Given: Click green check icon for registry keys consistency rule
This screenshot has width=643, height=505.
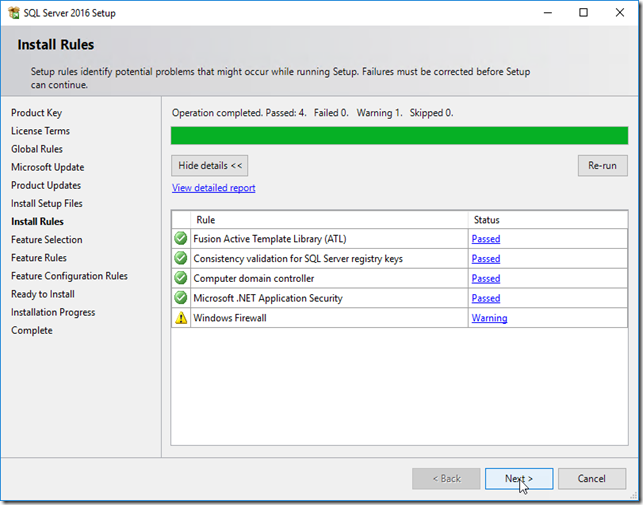Looking at the screenshot, I should click(x=180, y=258).
